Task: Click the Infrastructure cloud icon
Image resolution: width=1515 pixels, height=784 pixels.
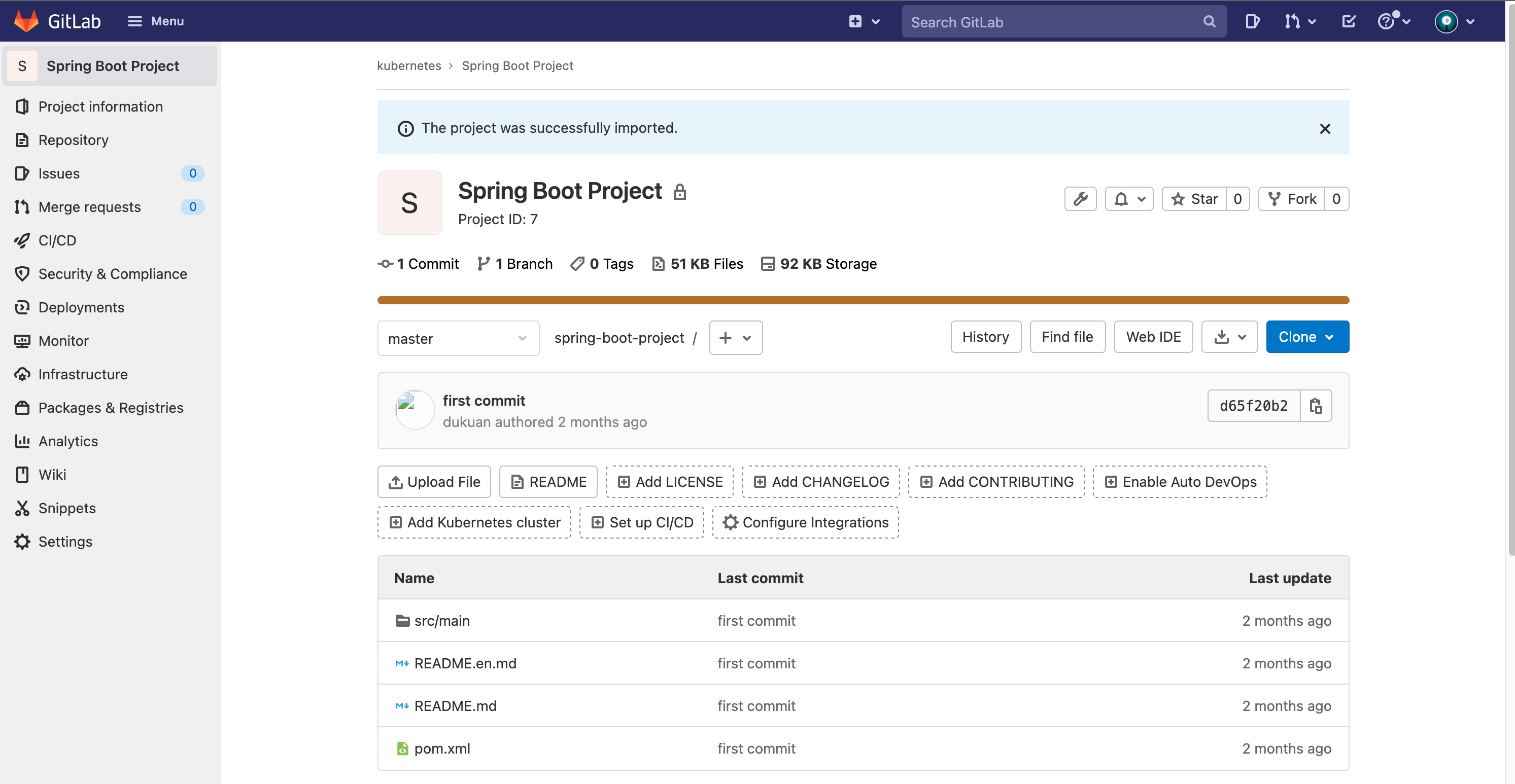Action: (x=22, y=374)
